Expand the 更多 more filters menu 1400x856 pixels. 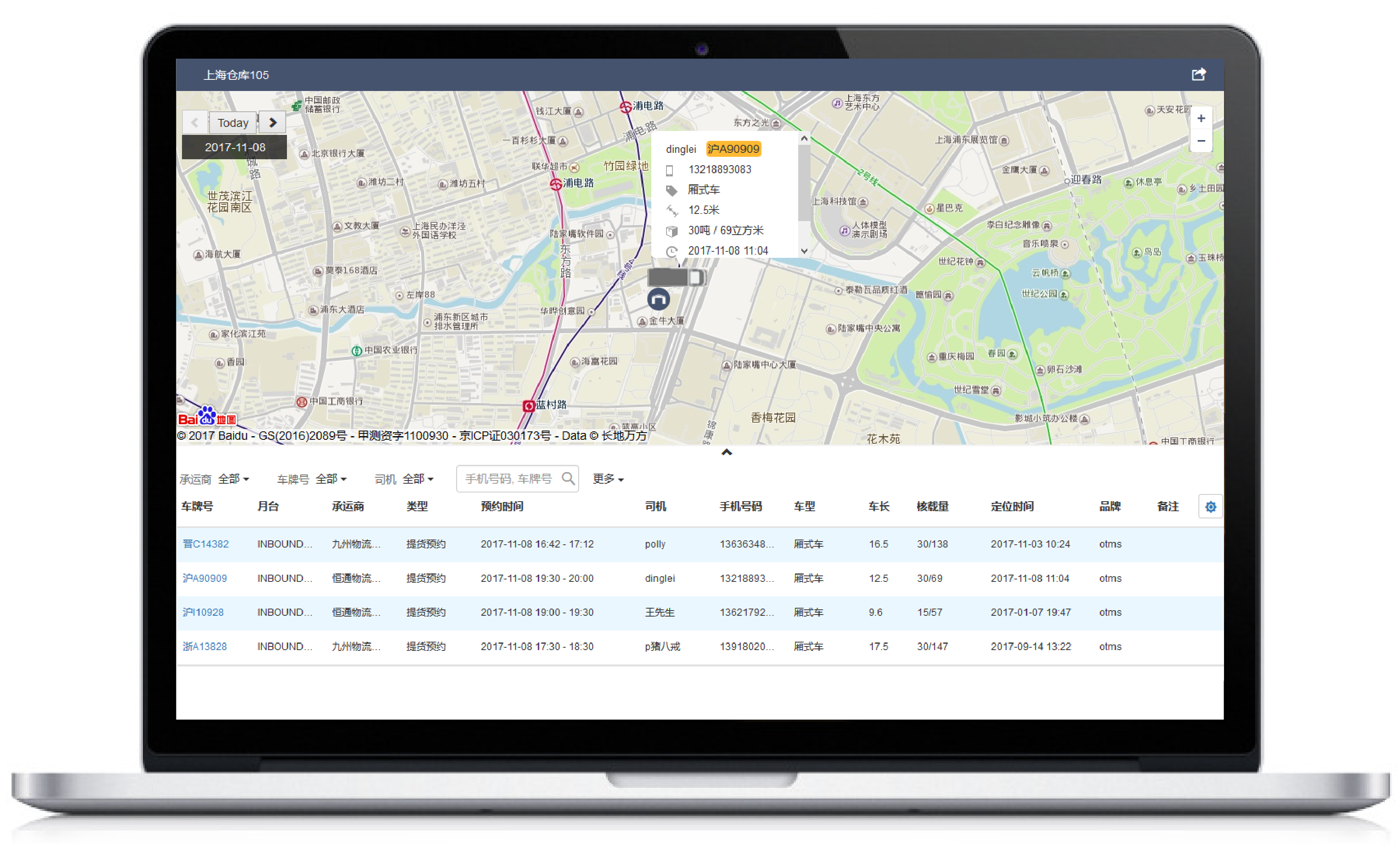(x=607, y=479)
